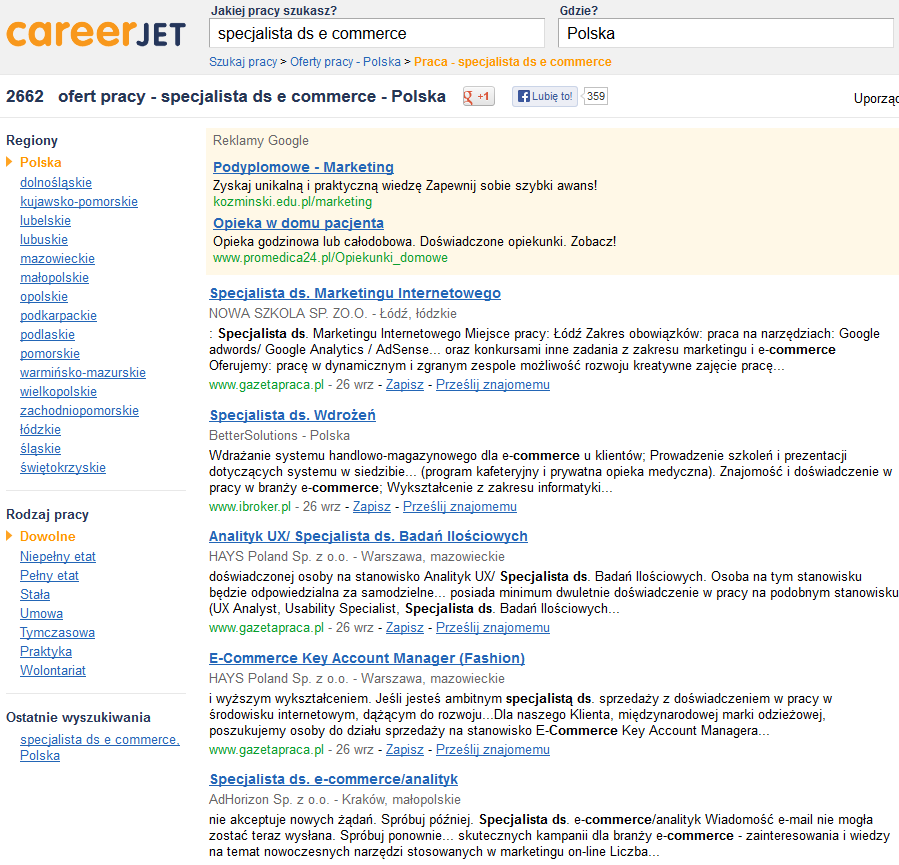Viewport: 899px width, 865px height.
Task: Filter by Tymczasowa job type
Action: [x=57, y=632]
